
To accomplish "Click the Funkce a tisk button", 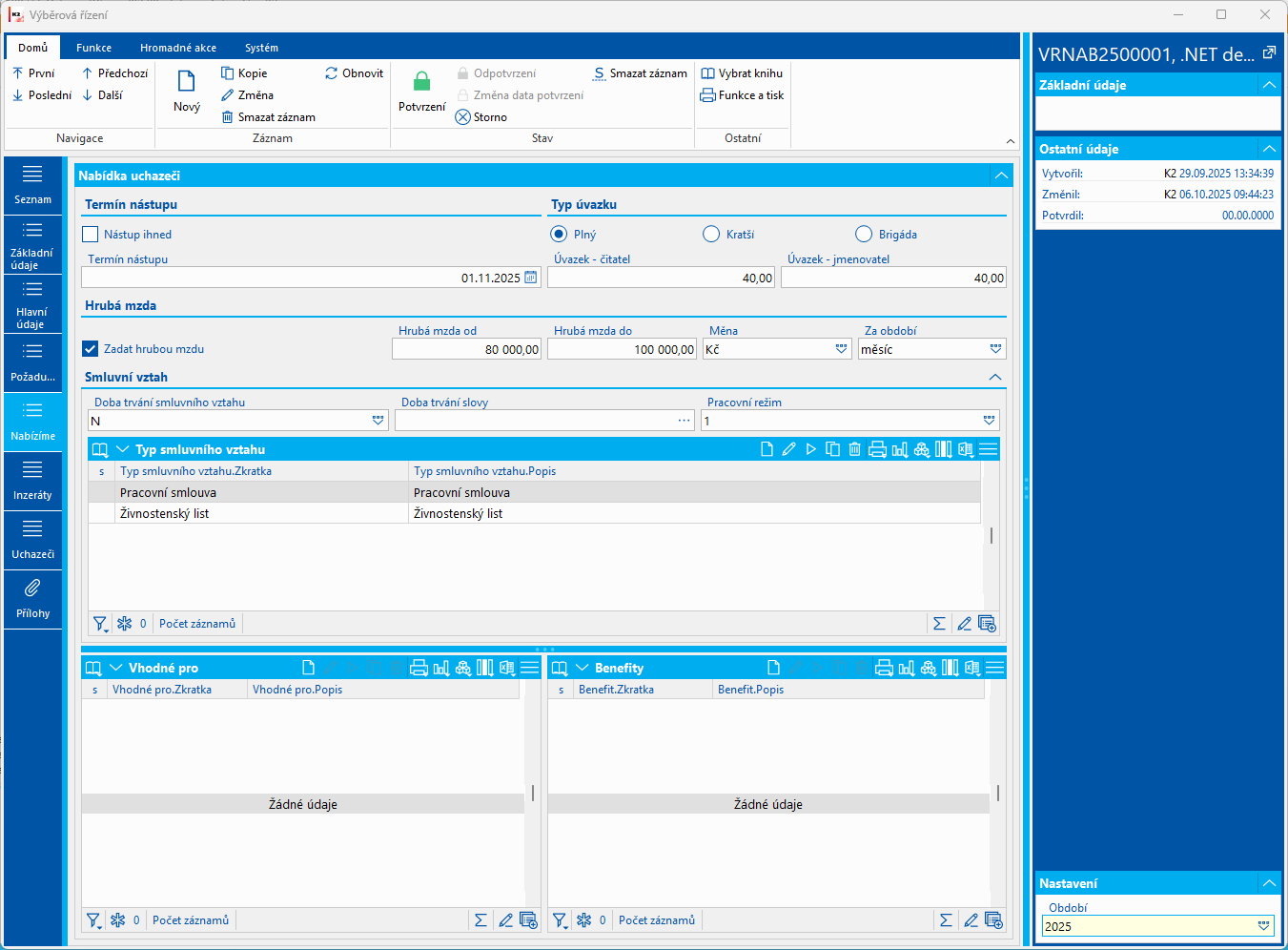I will [742, 95].
